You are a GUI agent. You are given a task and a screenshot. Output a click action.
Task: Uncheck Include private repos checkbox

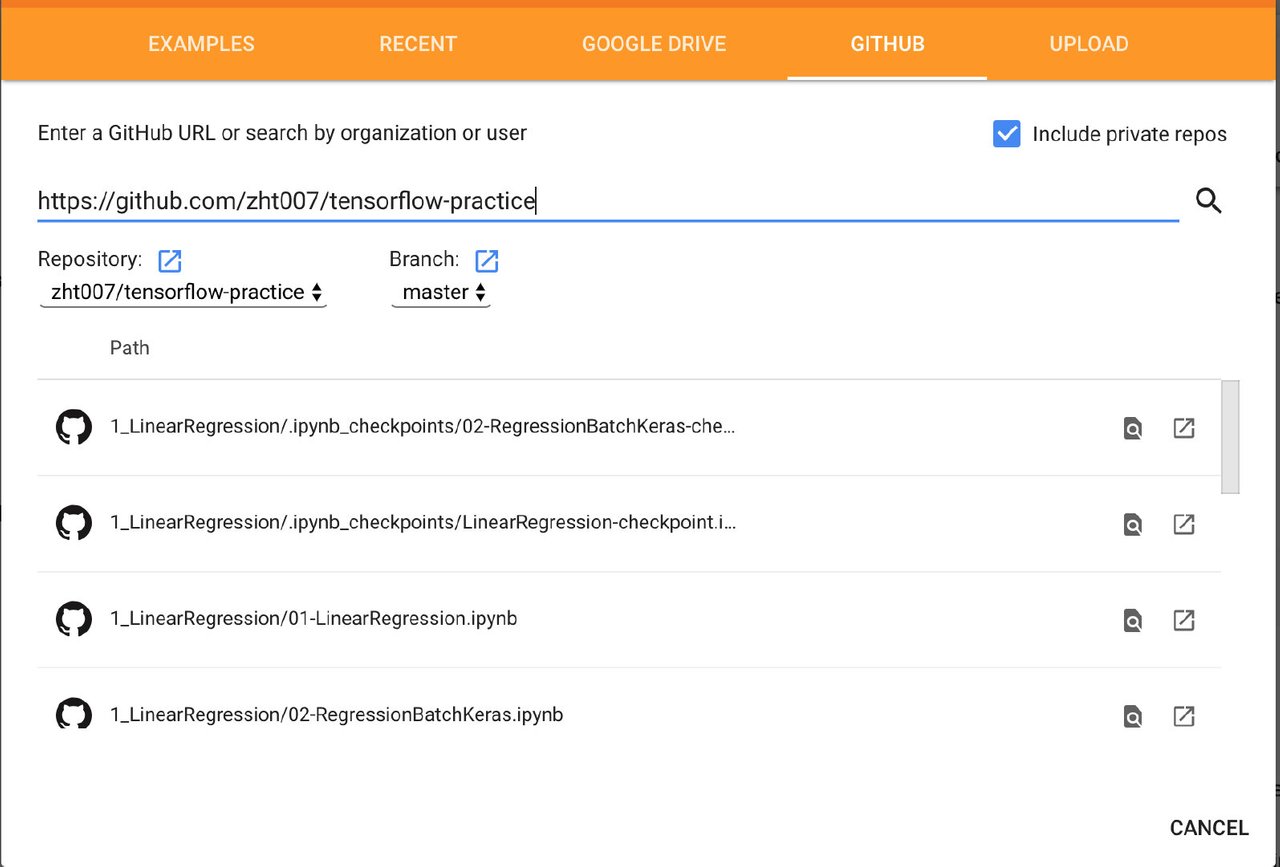pyautogui.click(x=1006, y=134)
